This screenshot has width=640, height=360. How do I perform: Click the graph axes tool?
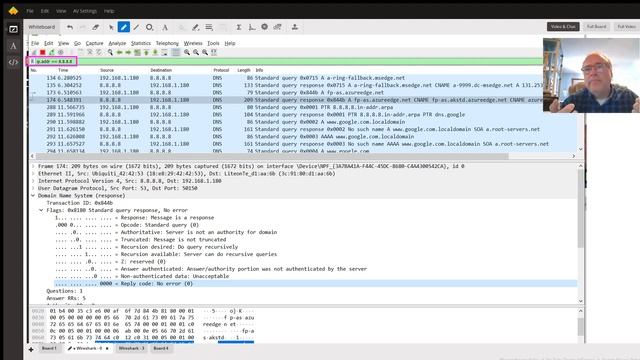(252, 27)
